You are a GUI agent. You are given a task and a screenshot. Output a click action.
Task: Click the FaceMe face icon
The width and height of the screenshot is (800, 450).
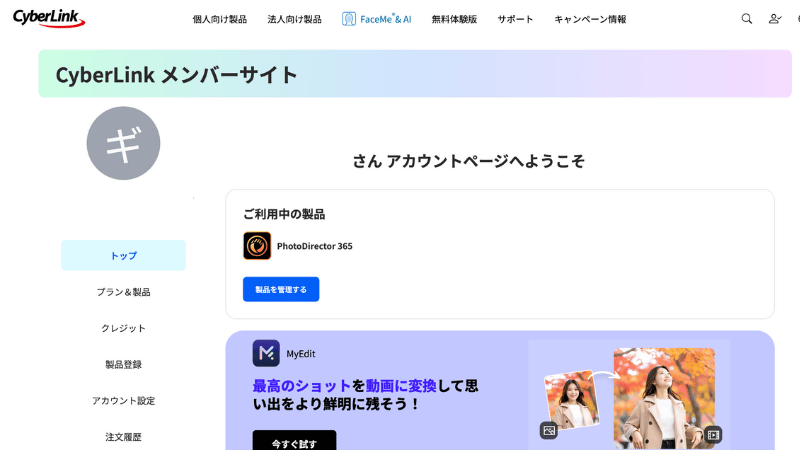348,19
